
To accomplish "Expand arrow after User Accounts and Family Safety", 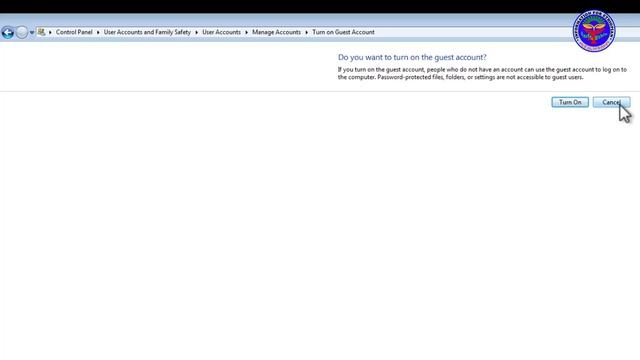I will pyautogui.click(x=196, y=32).
